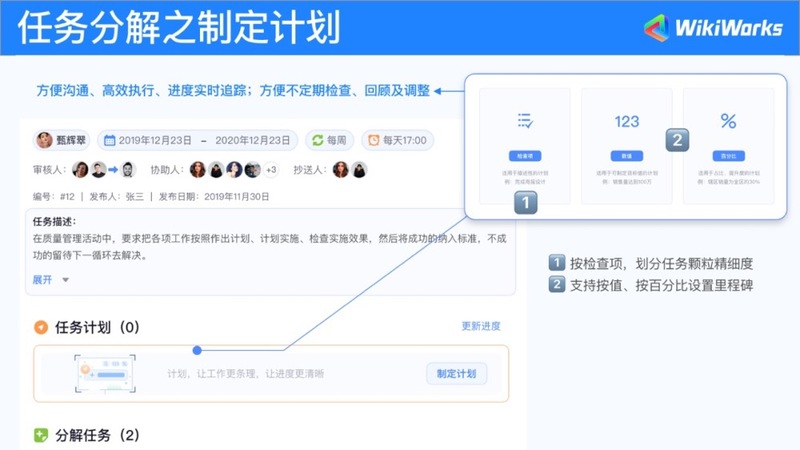Viewport: 800px width, 450px height.
Task: Click assignee 甄辉翠 avatar chip
Action: pyautogui.click(x=62, y=141)
